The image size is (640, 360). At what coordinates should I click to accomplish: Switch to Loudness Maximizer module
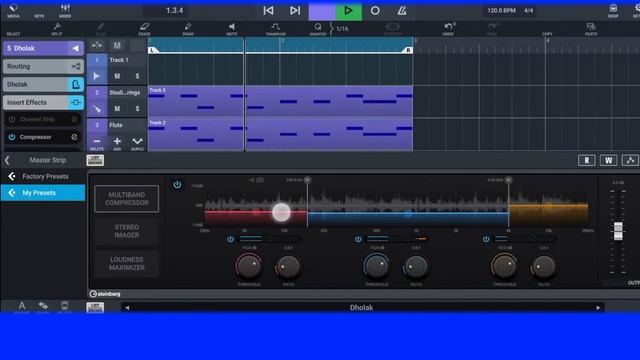coord(127,263)
